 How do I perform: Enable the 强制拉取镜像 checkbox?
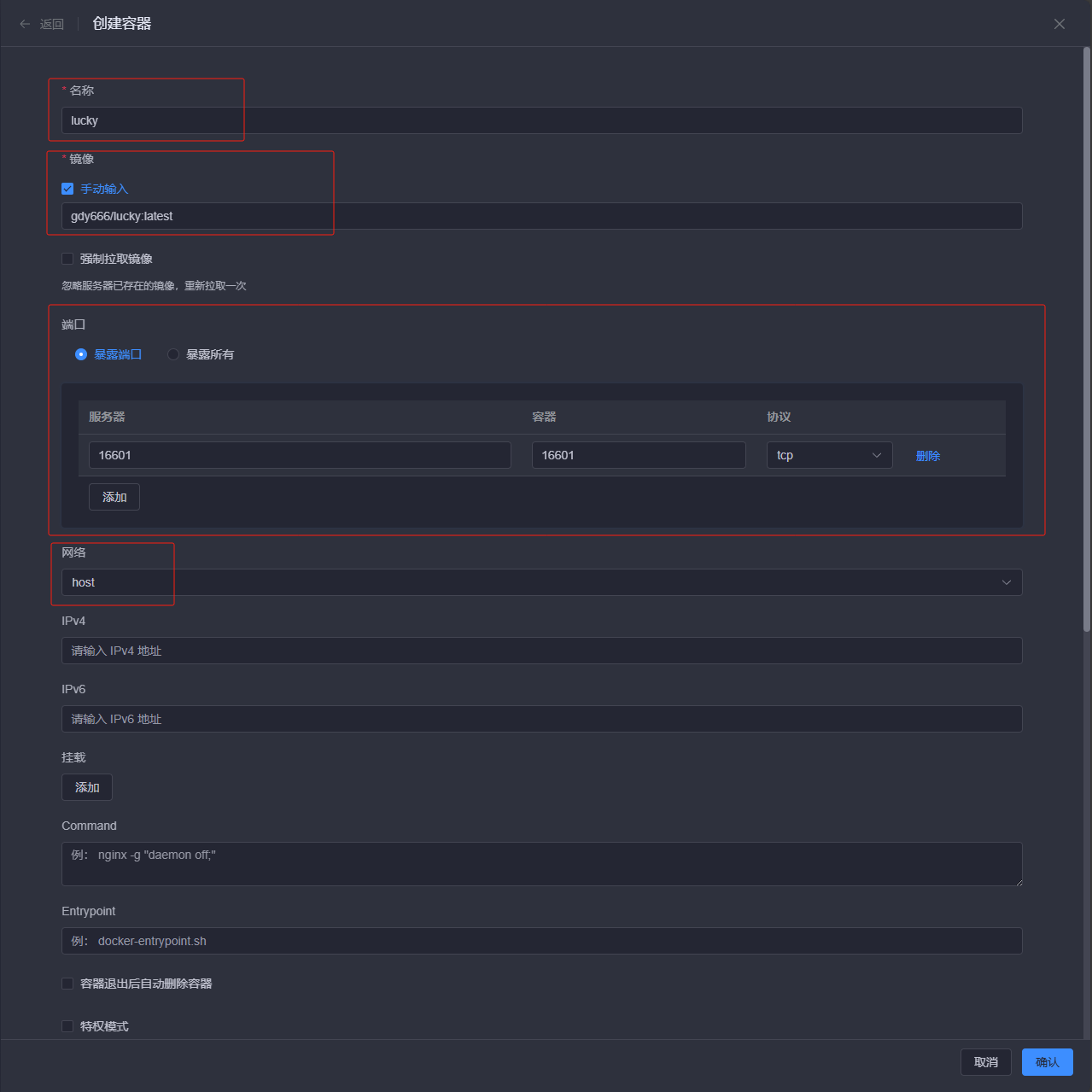tap(67, 259)
